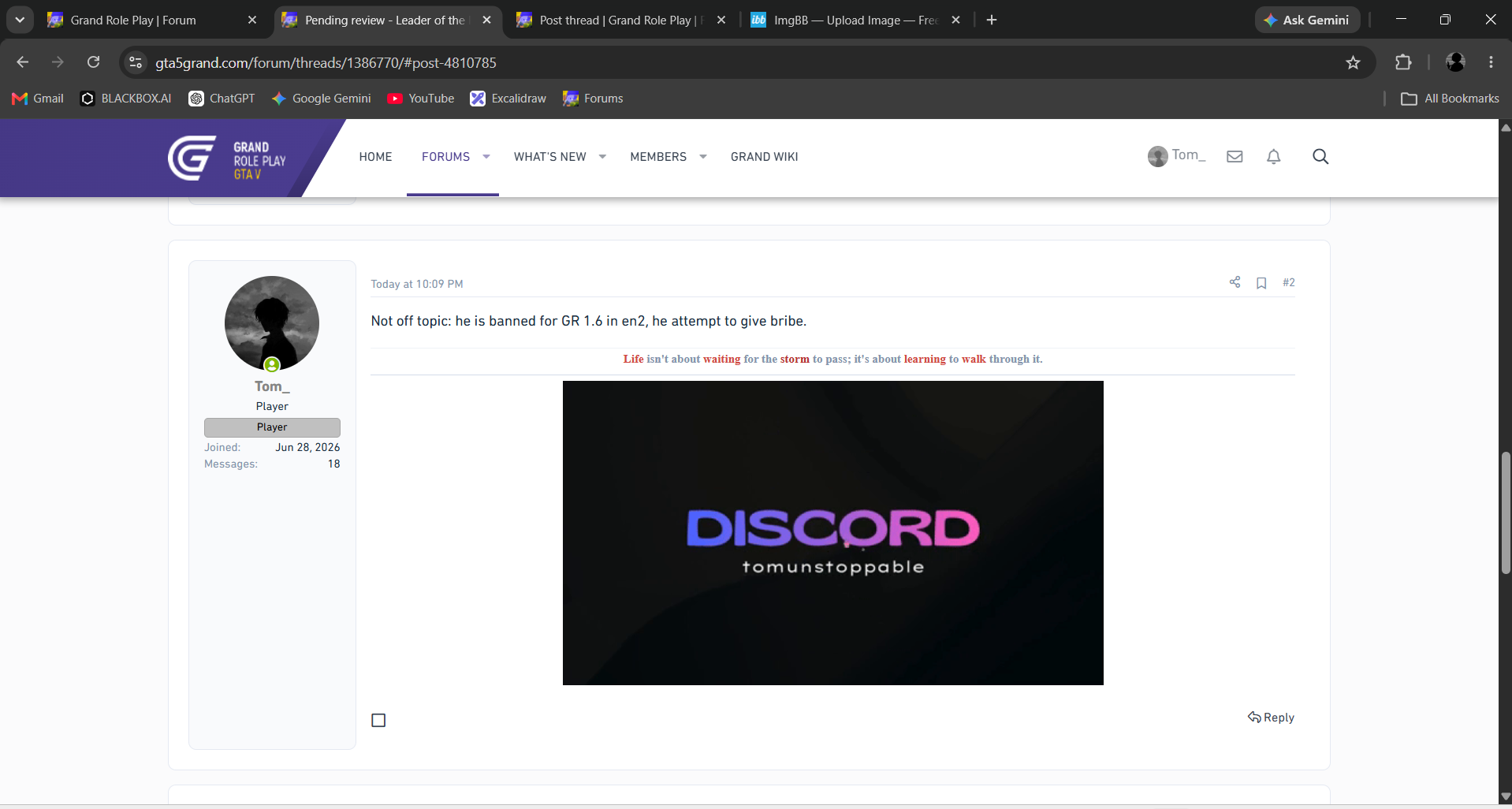Share post #2 via share icon

pyautogui.click(x=1235, y=282)
